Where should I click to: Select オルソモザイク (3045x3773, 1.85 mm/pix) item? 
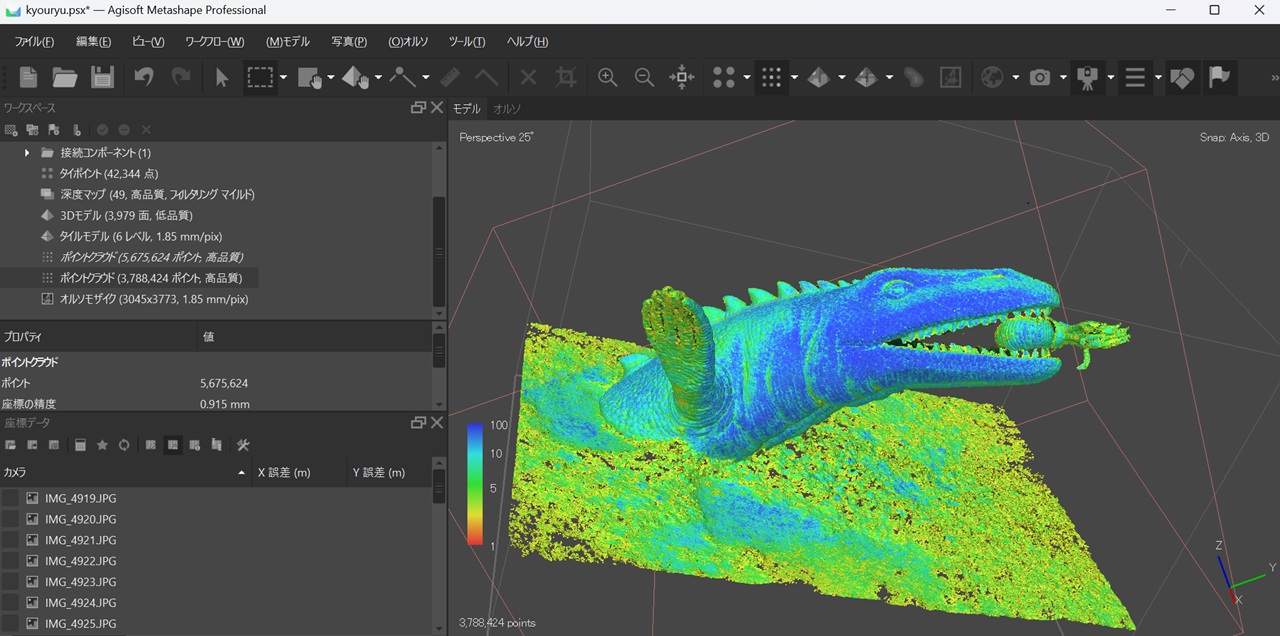153,299
